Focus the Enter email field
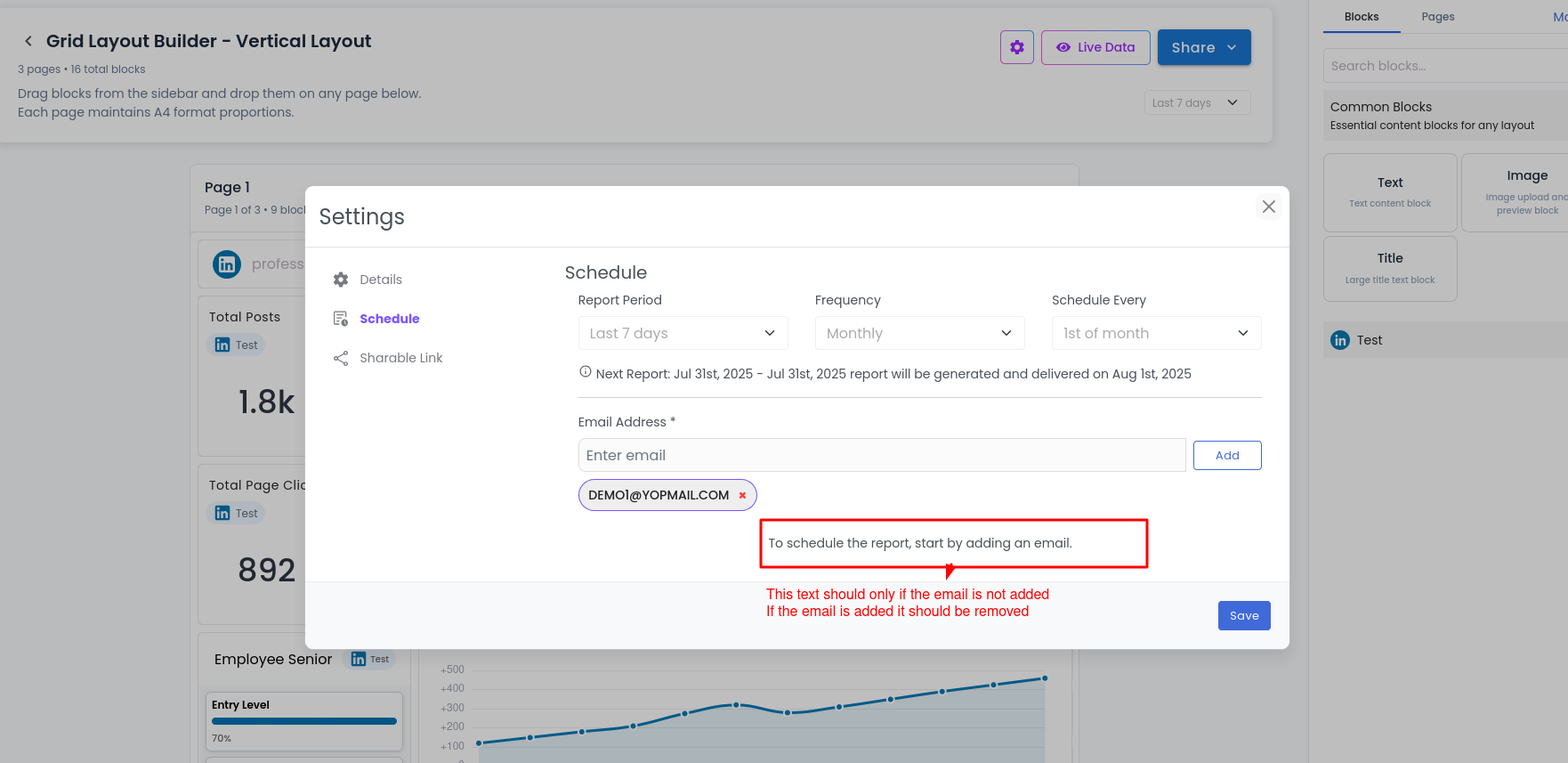The image size is (1568, 763). click(882, 455)
